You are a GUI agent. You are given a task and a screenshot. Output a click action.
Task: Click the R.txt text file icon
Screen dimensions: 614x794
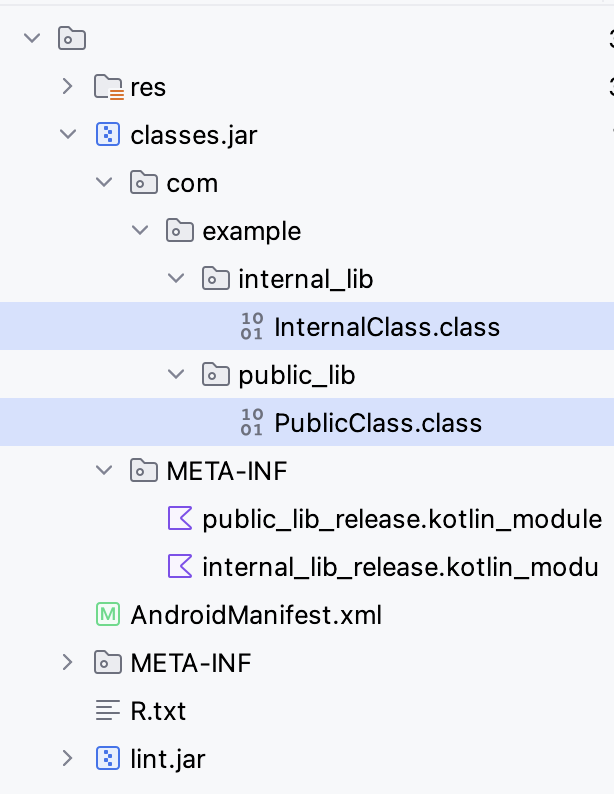tap(108, 710)
